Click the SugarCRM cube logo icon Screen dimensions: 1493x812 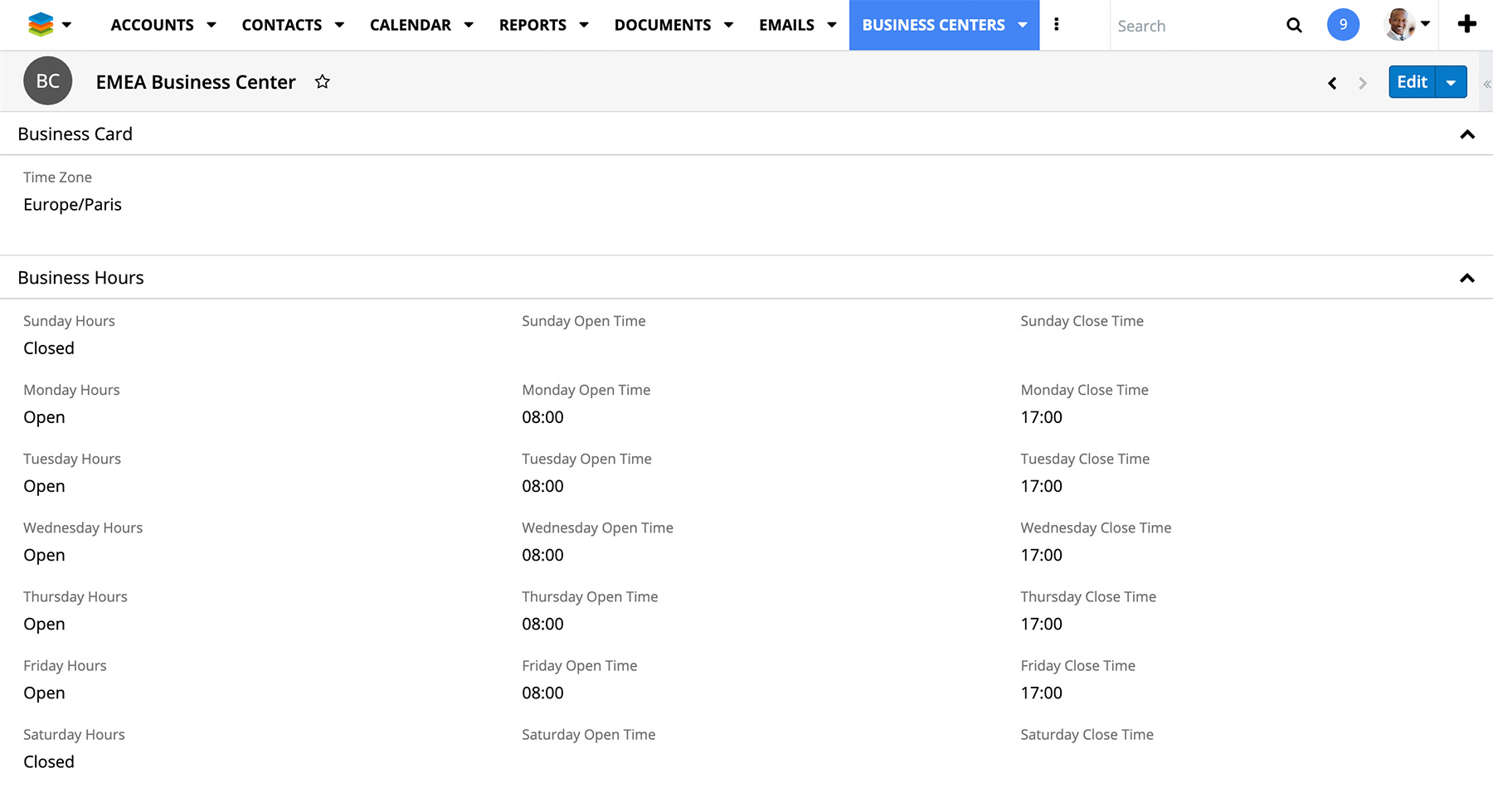tap(41, 25)
